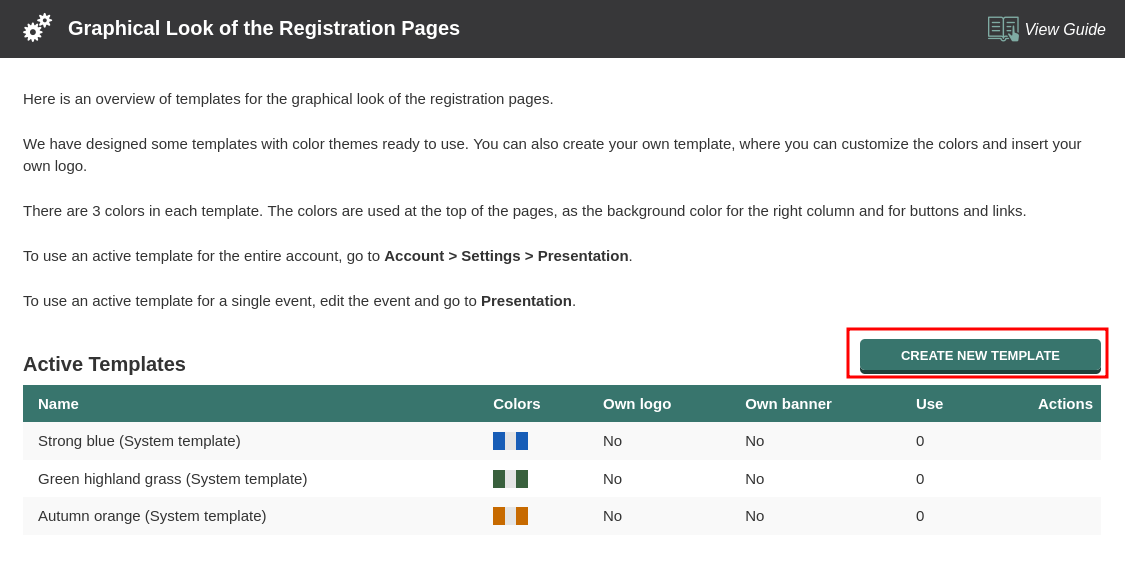Click the bold Account > Settings > Presentation text
The image size is (1125, 567).
click(x=506, y=256)
